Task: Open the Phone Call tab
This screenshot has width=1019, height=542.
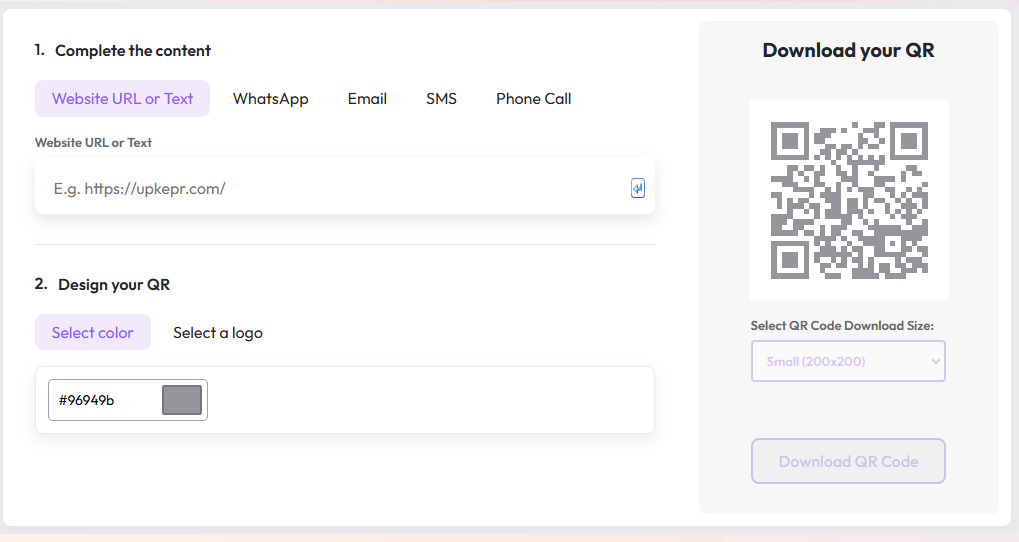Action: pyautogui.click(x=533, y=99)
